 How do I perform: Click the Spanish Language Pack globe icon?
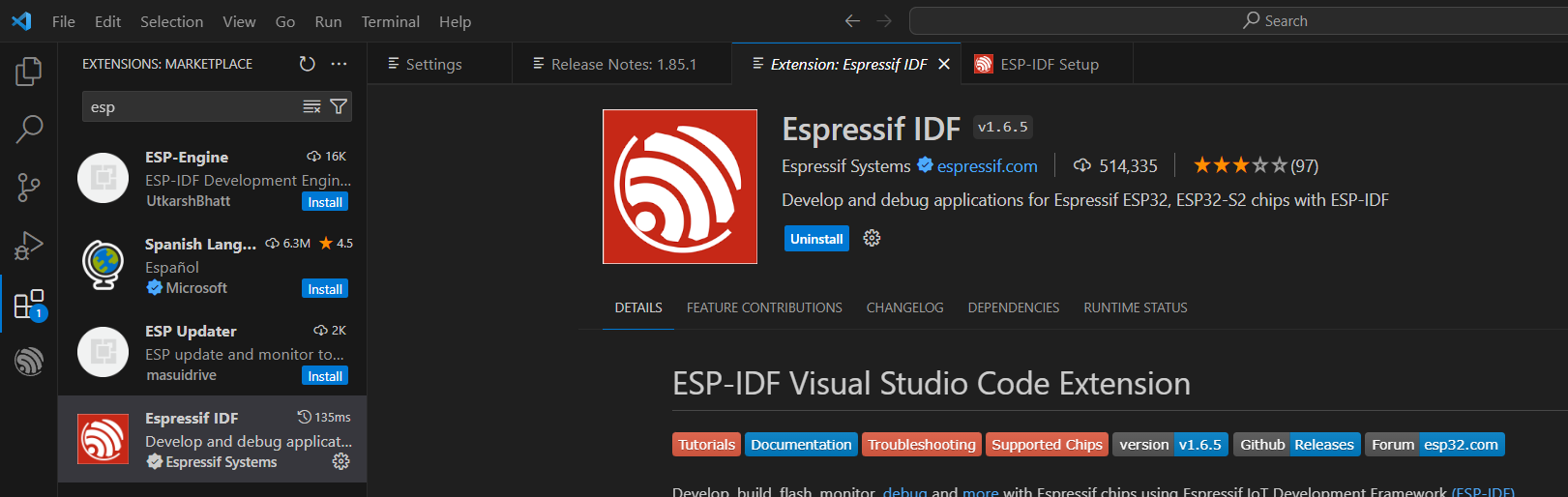tap(104, 265)
